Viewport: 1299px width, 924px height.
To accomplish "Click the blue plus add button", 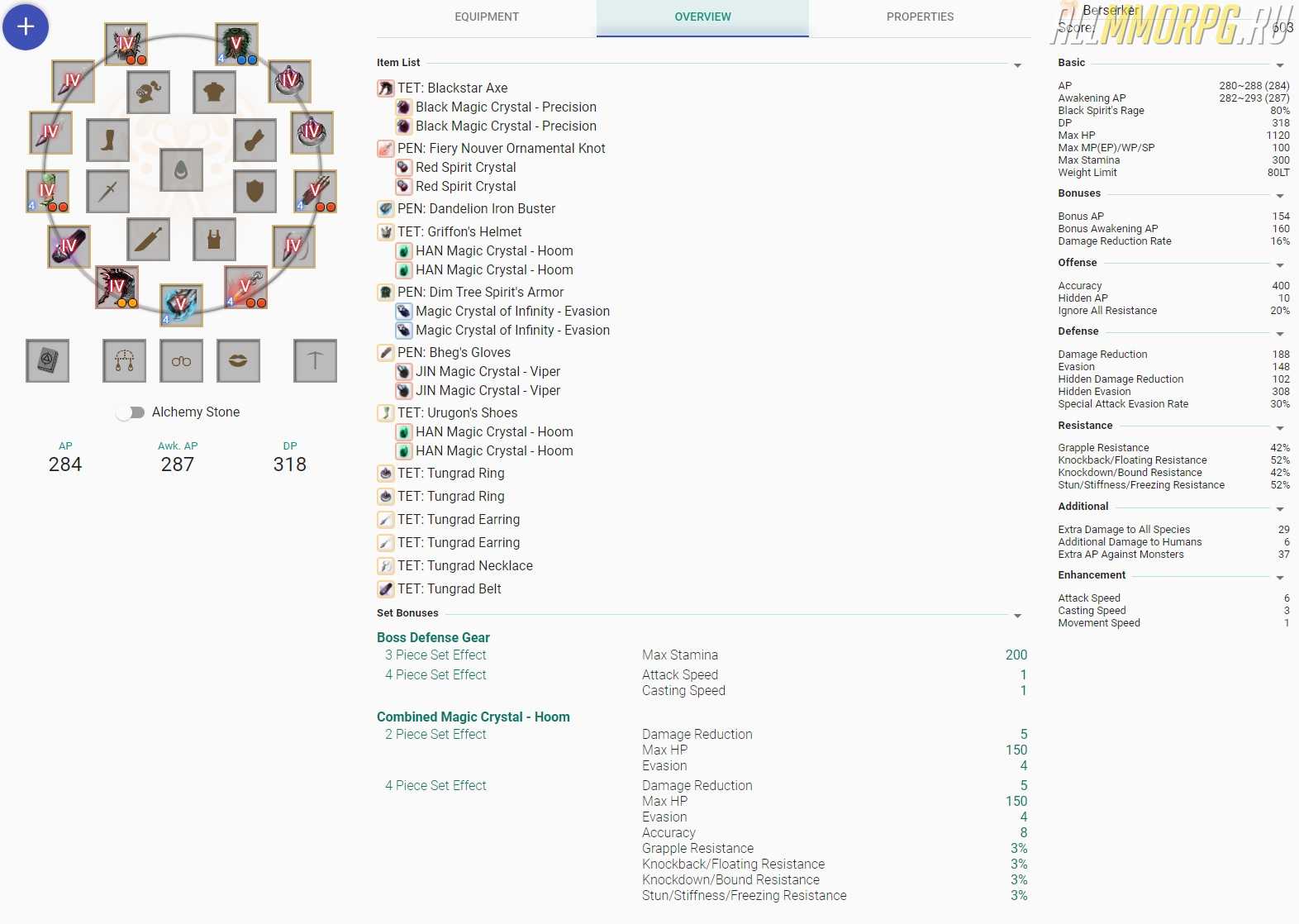I will click(26, 26).
